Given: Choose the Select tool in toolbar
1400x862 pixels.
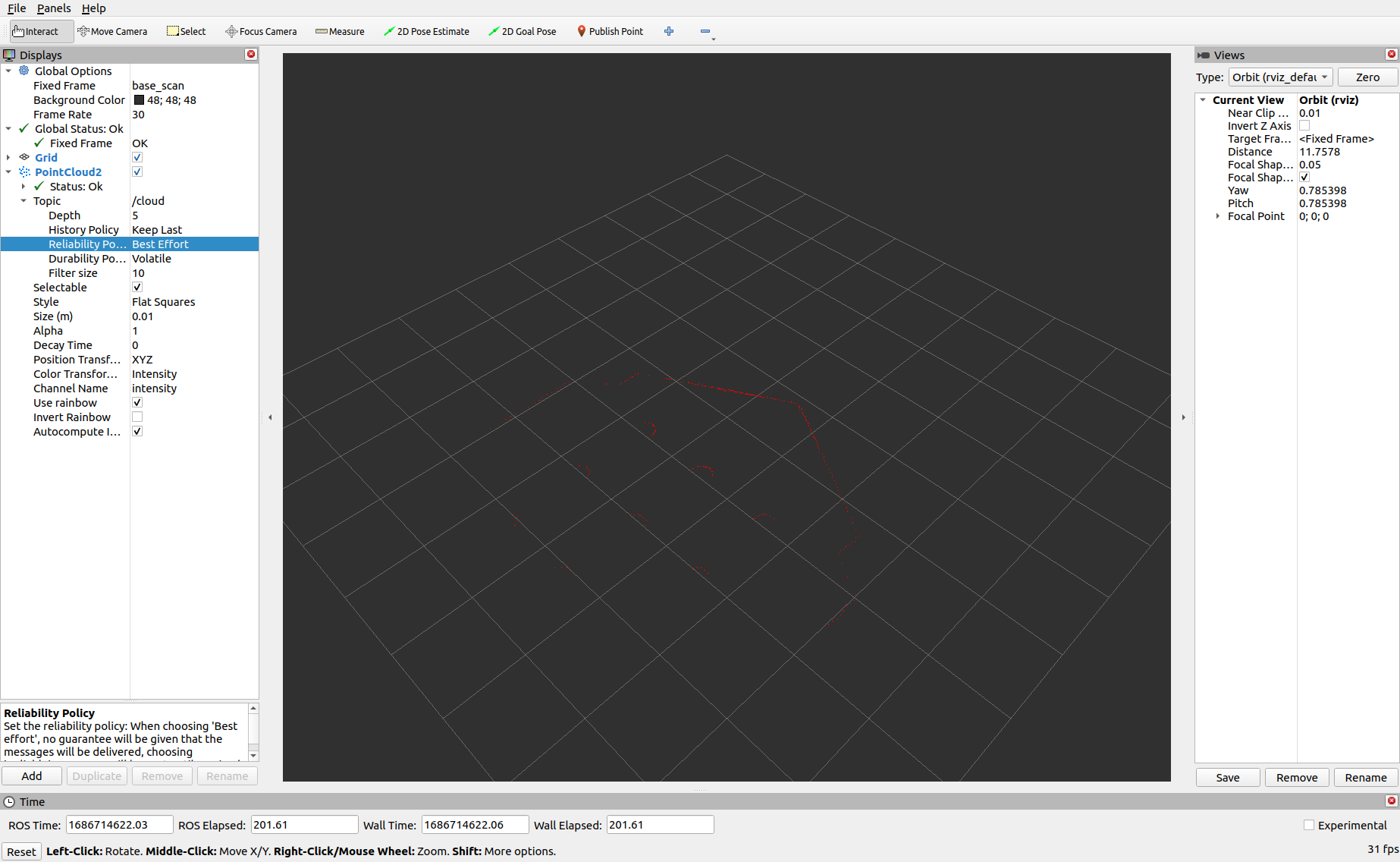Looking at the screenshot, I should click(186, 31).
